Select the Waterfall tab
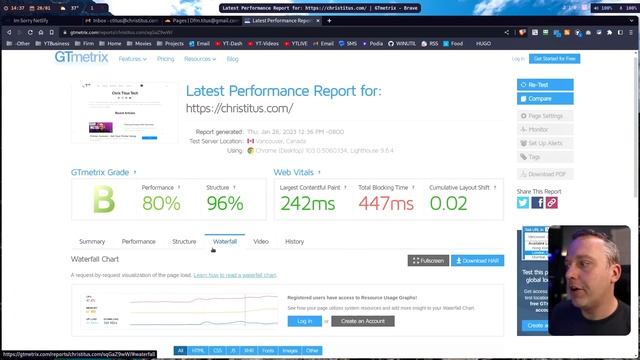 pos(224,242)
